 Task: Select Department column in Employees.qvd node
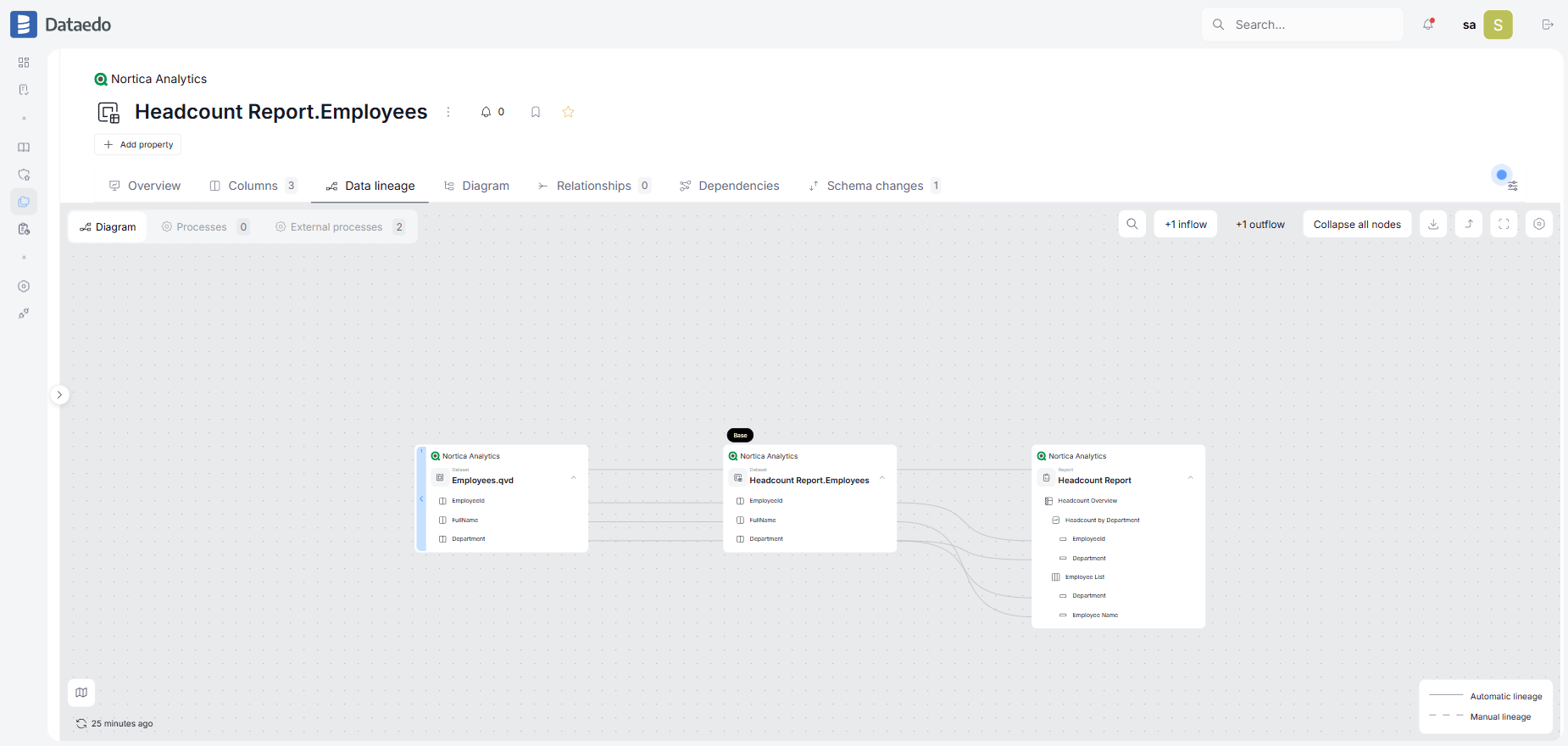coord(469,539)
